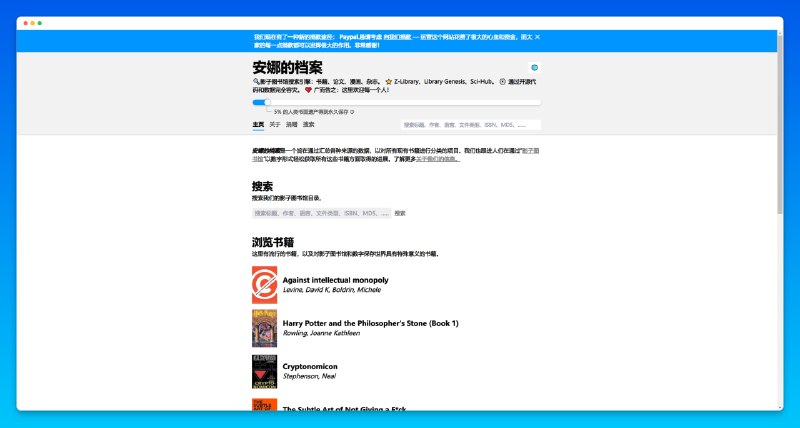Open the 影子图书馆 link in description
The height and width of the screenshot is (428, 800).
coord(531,151)
